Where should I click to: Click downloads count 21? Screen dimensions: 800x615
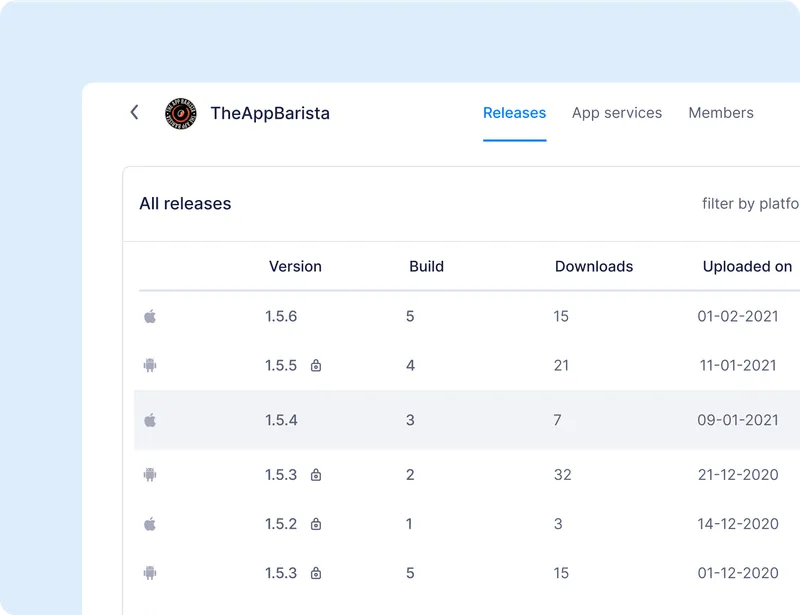click(x=561, y=365)
